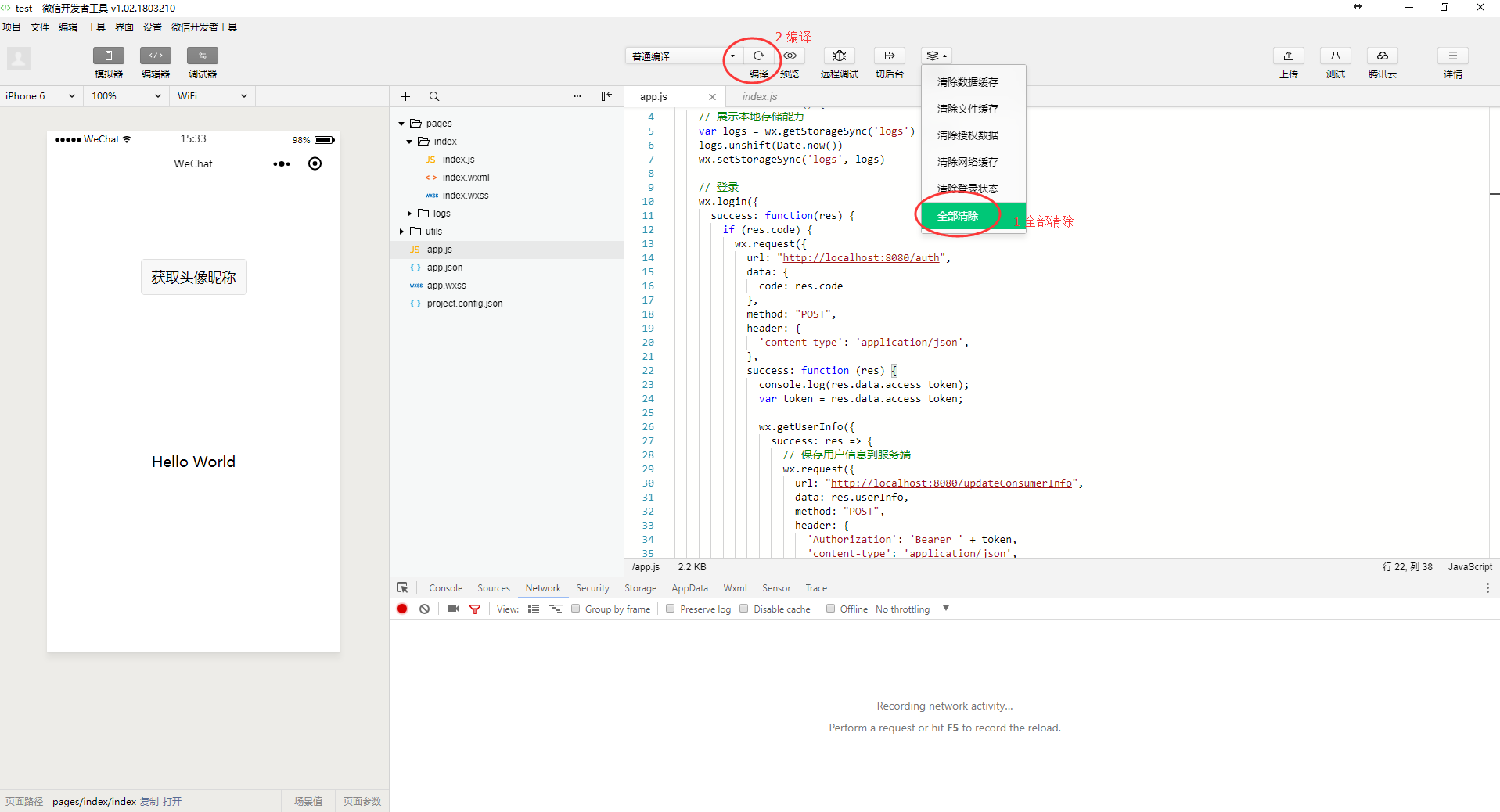Click the preview (预览) eye icon

pyautogui.click(x=790, y=56)
